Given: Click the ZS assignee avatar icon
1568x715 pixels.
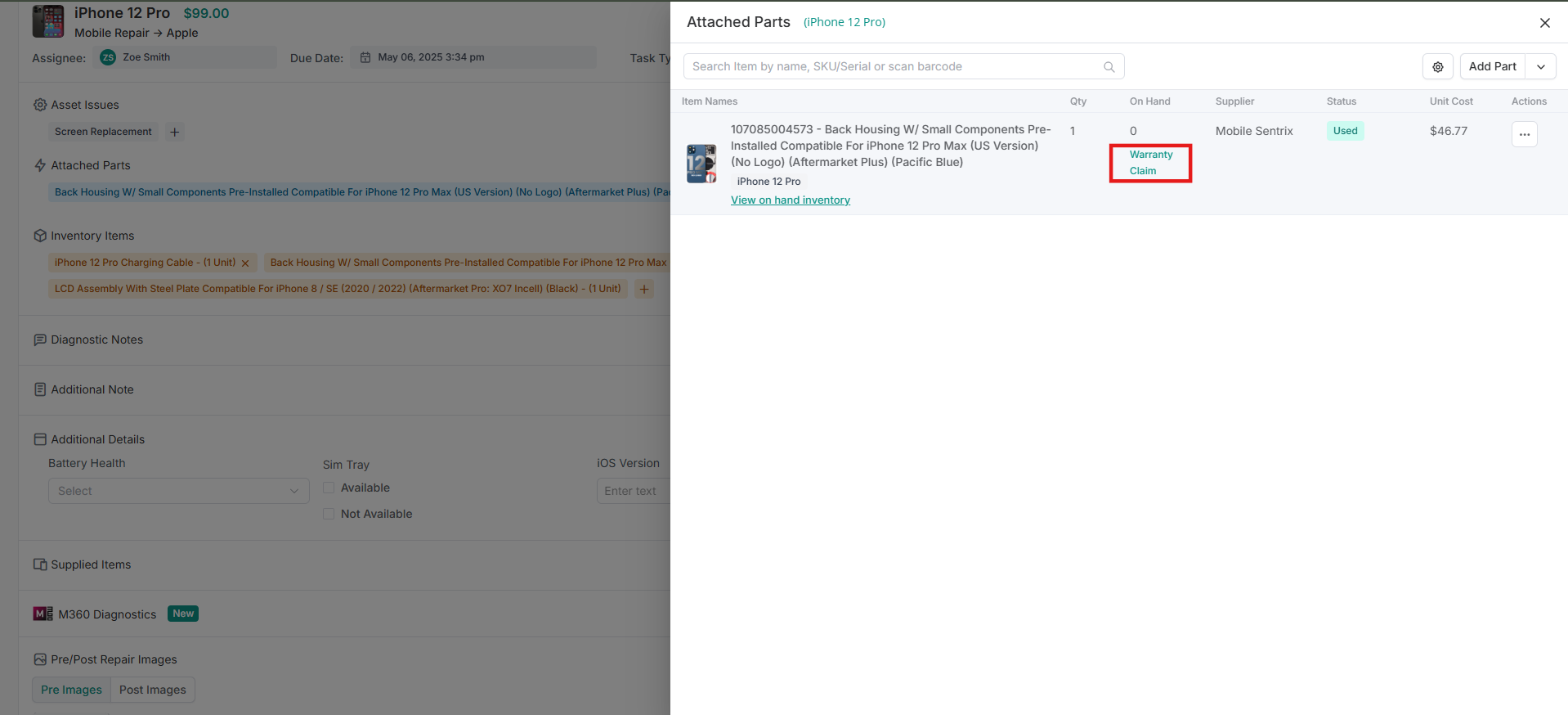Looking at the screenshot, I should point(108,57).
